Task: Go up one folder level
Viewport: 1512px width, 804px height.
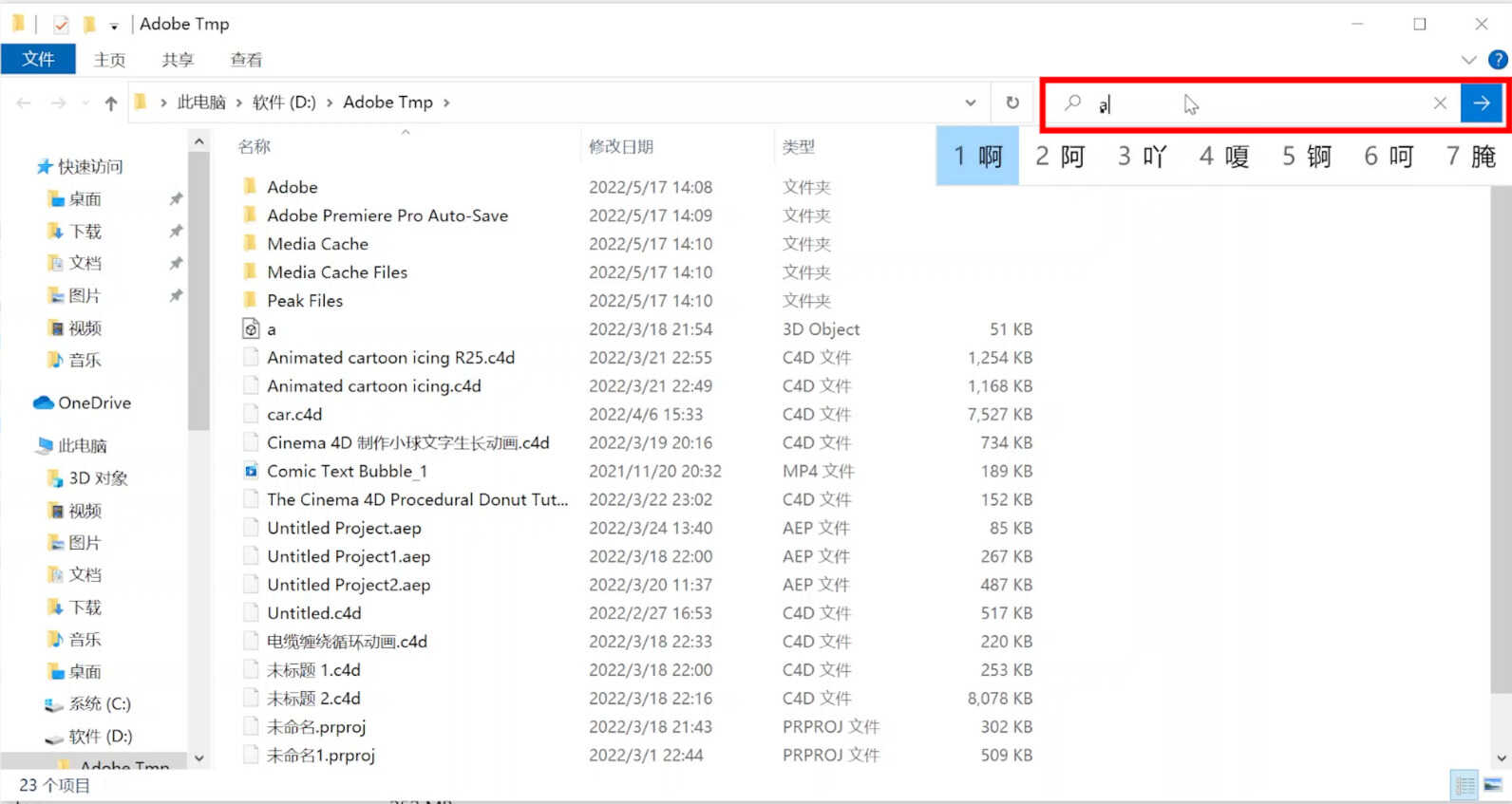Action: [111, 103]
